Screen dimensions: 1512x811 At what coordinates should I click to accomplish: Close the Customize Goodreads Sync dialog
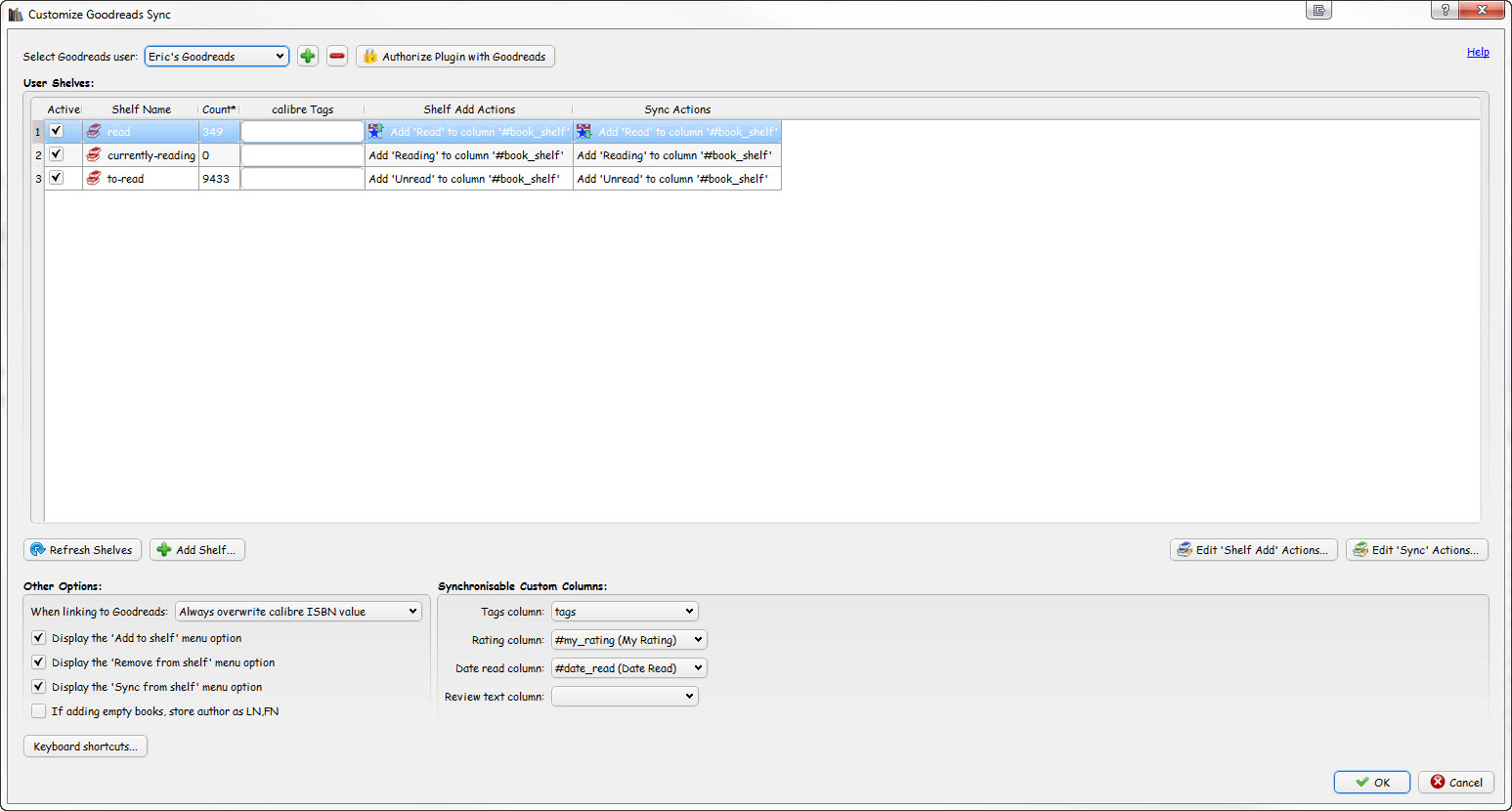[x=1483, y=10]
